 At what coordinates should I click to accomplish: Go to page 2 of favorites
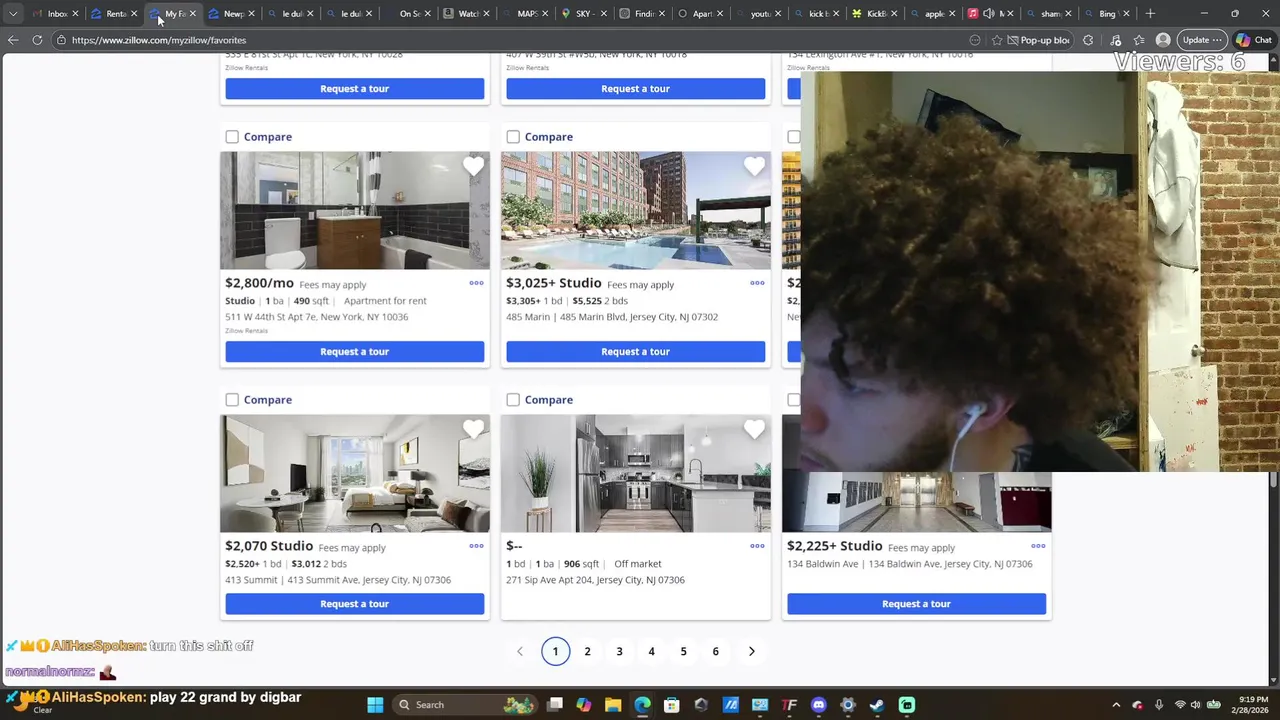click(x=587, y=651)
